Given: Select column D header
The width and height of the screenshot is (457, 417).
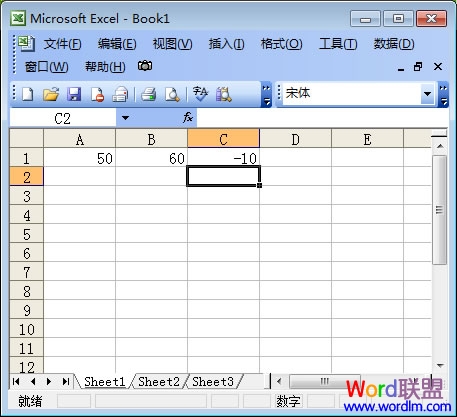Looking at the screenshot, I should 295,139.
